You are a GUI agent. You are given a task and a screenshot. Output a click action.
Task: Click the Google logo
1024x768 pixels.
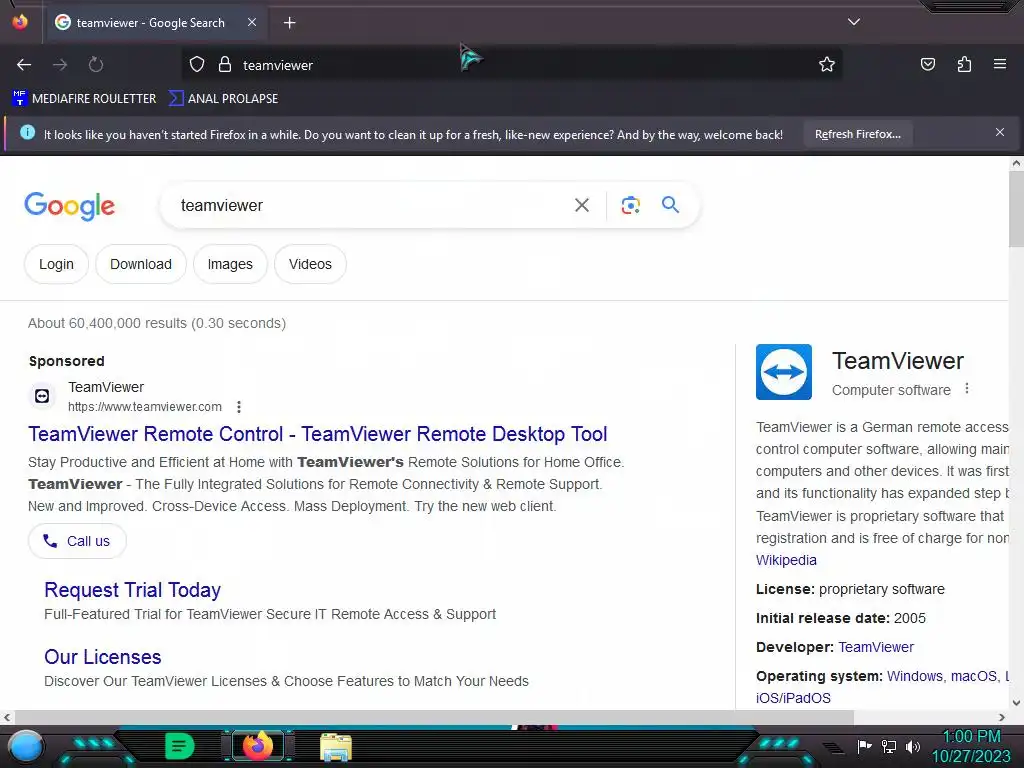[x=69, y=206]
